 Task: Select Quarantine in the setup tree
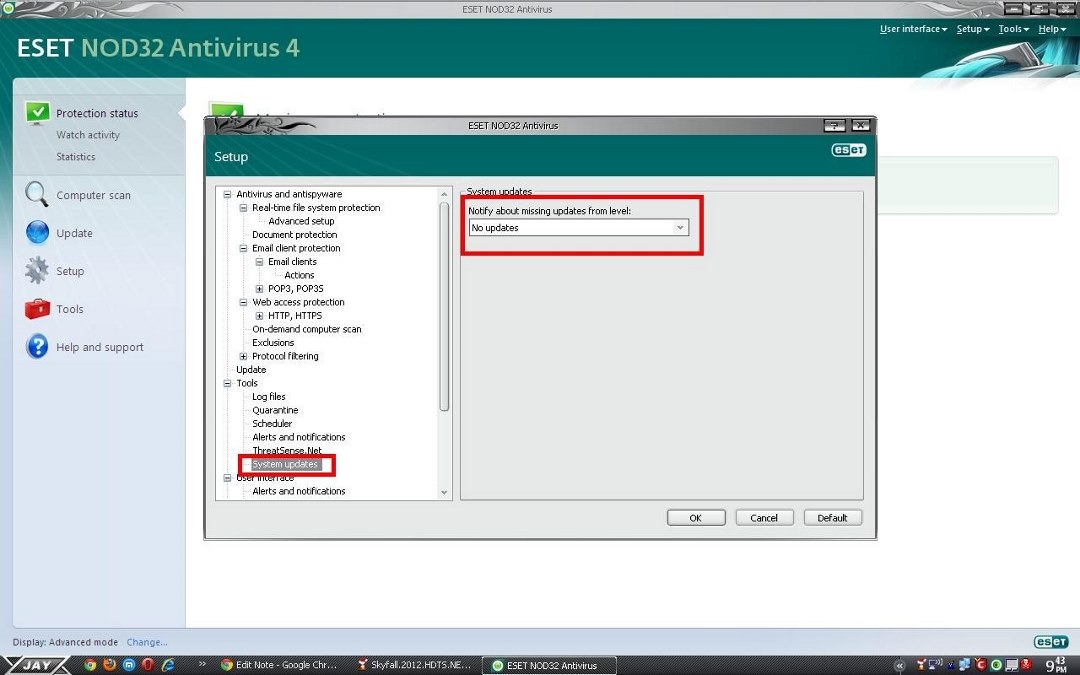(x=275, y=410)
